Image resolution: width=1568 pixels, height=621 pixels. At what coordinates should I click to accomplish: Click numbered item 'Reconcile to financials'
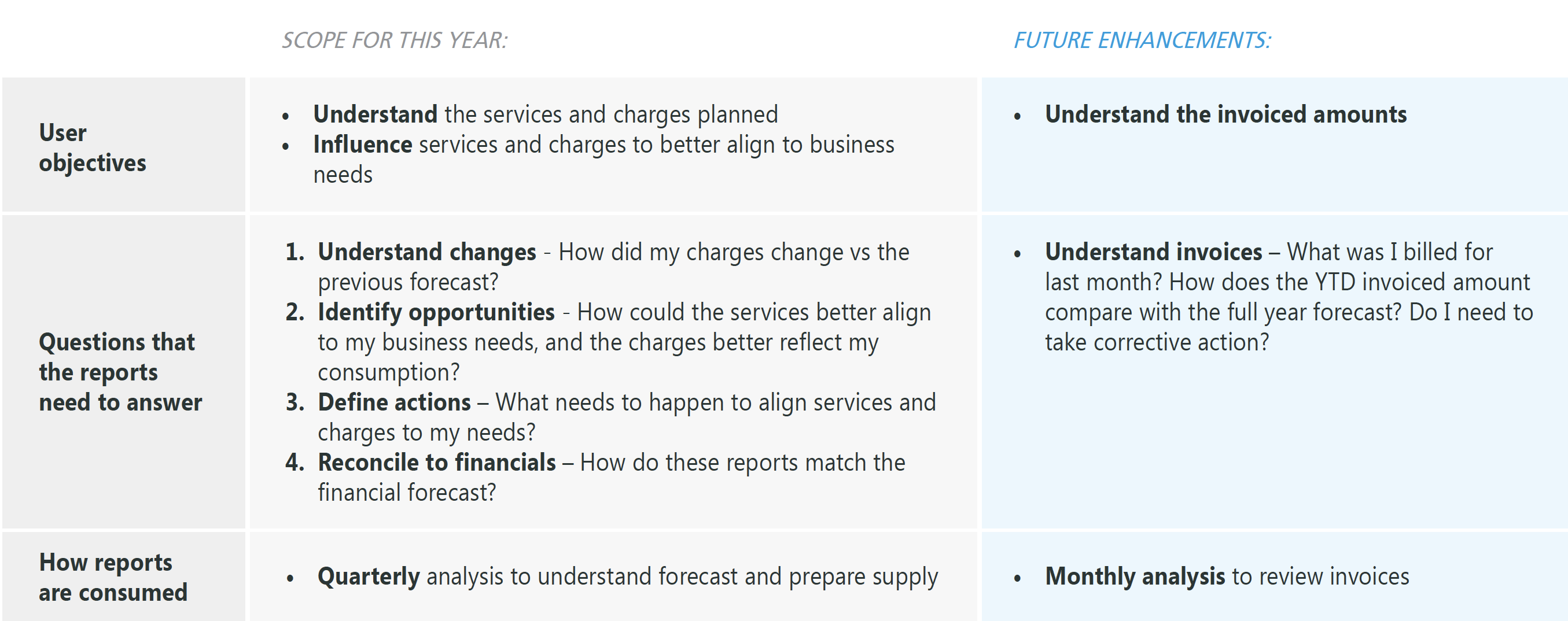point(436,462)
